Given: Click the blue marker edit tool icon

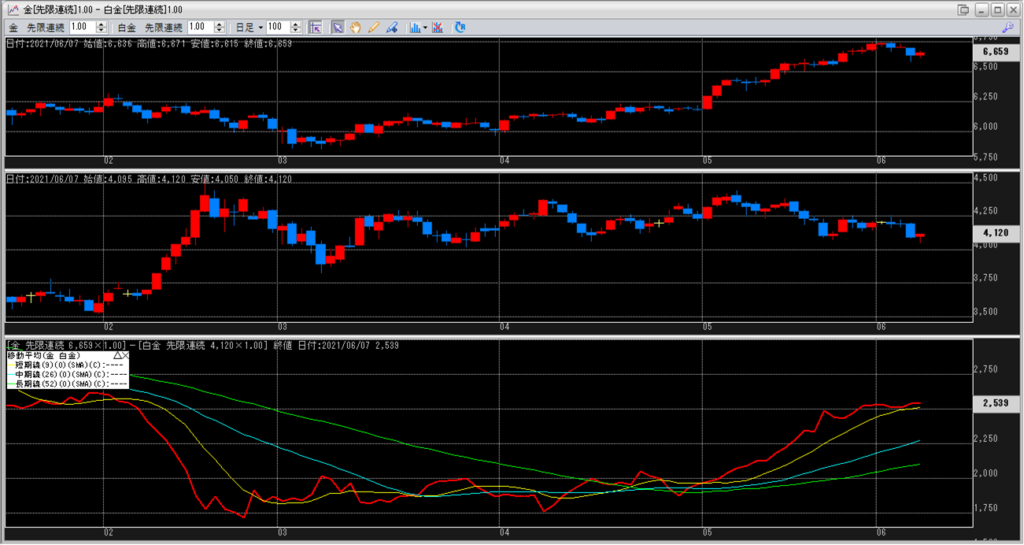Looking at the screenshot, I should click(392, 27).
